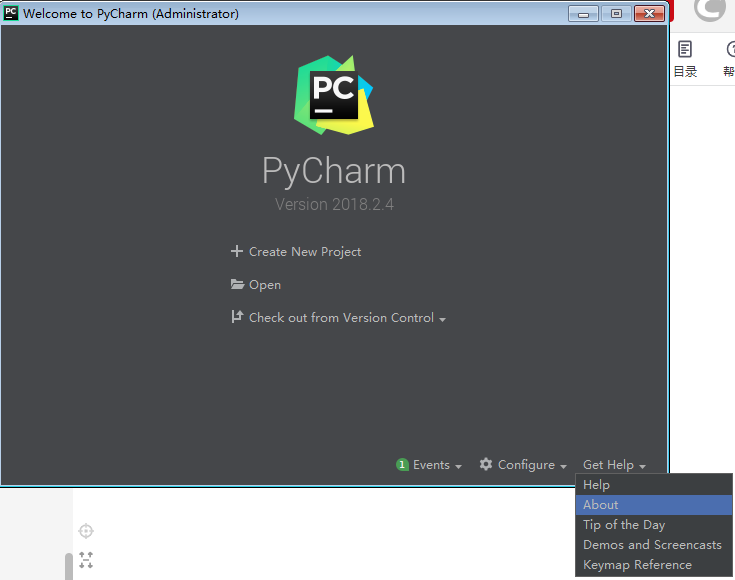This screenshot has width=735, height=580.
Task: Open the Events dropdown
Action: (437, 465)
